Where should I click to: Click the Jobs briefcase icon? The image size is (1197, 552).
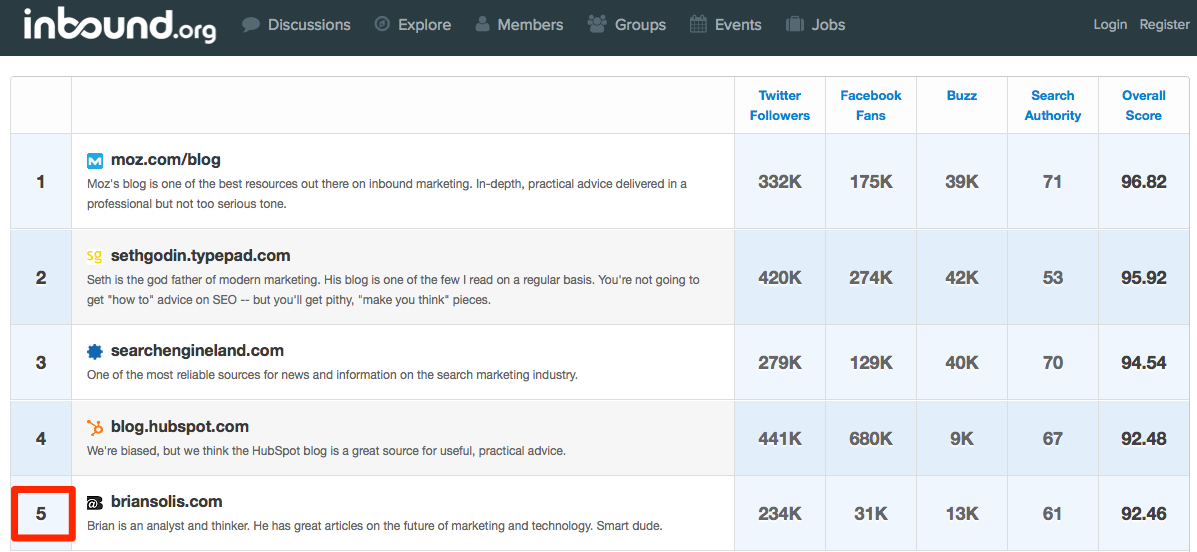click(795, 24)
